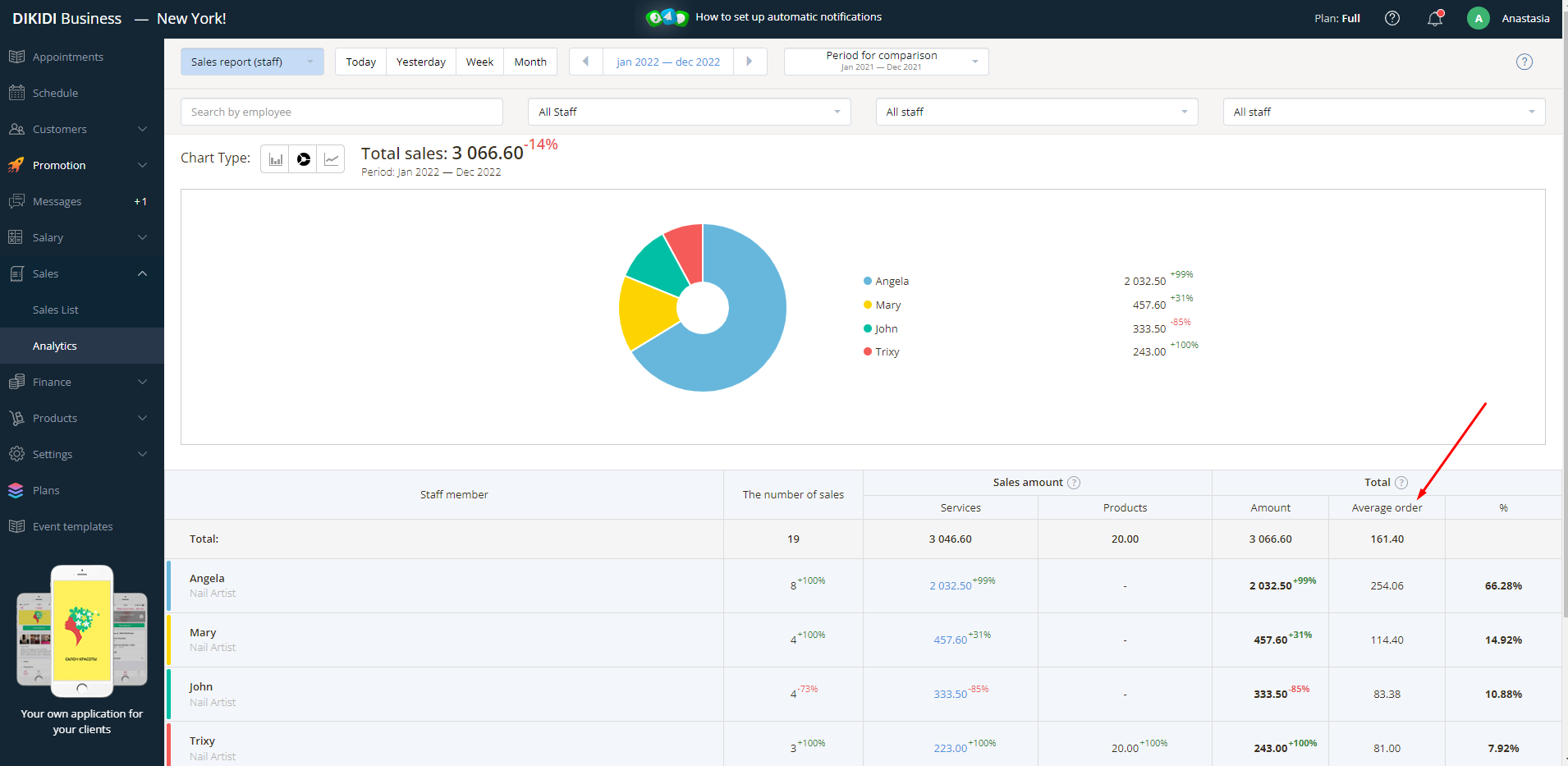Viewport: 1568px width, 766px height.
Task: Open help icon in top bar
Action: pyautogui.click(x=1392, y=18)
